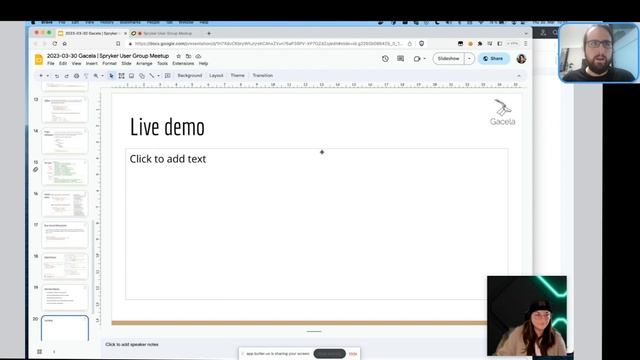Open version history clock icon
This screenshot has width=640, height=360.
385,59
